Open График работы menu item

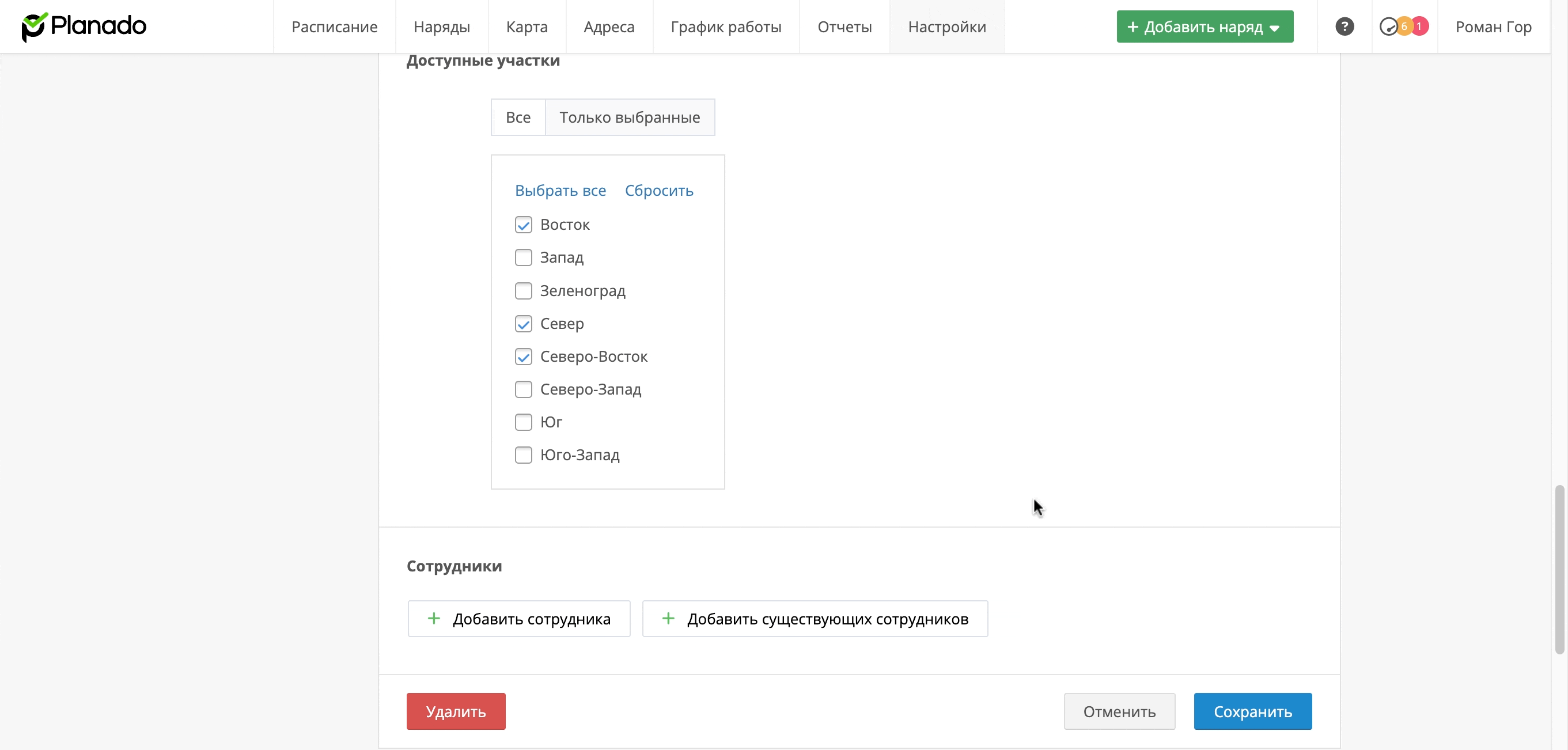pos(726,26)
